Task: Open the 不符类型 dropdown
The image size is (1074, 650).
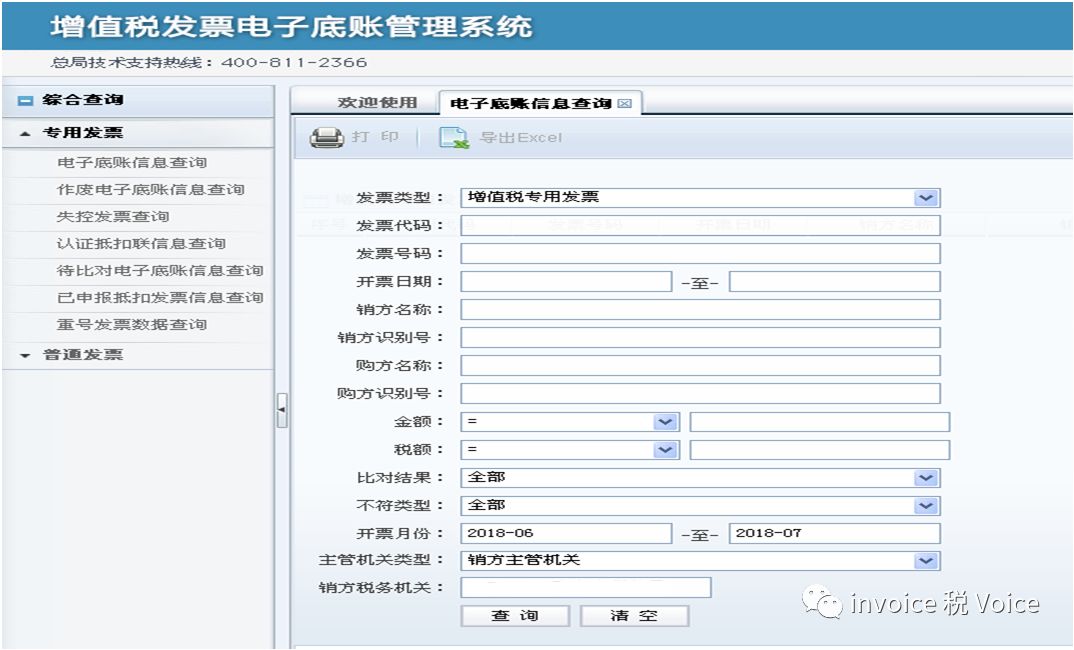Action: point(926,506)
